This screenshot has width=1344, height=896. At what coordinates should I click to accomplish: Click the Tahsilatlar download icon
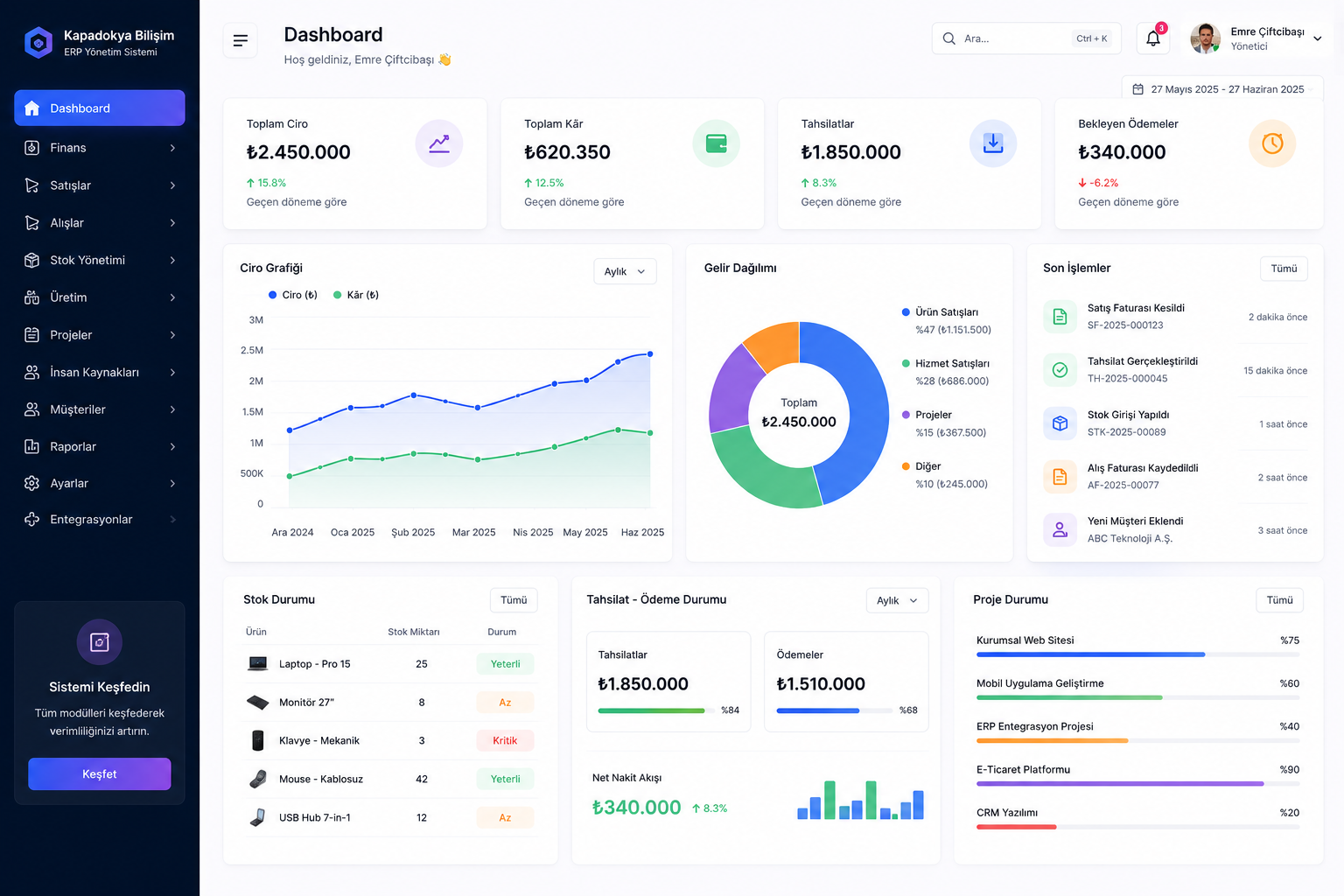(993, 143)
